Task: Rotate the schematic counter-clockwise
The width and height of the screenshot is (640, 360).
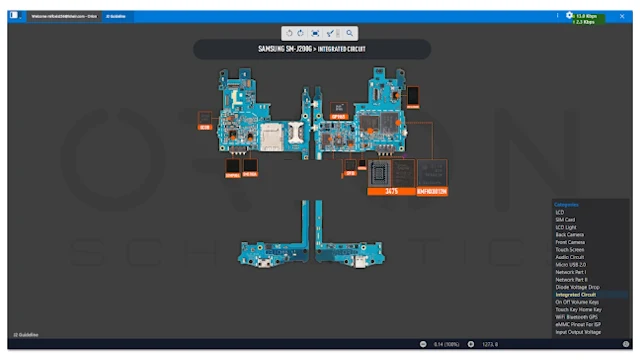Action: click(289, 33)
